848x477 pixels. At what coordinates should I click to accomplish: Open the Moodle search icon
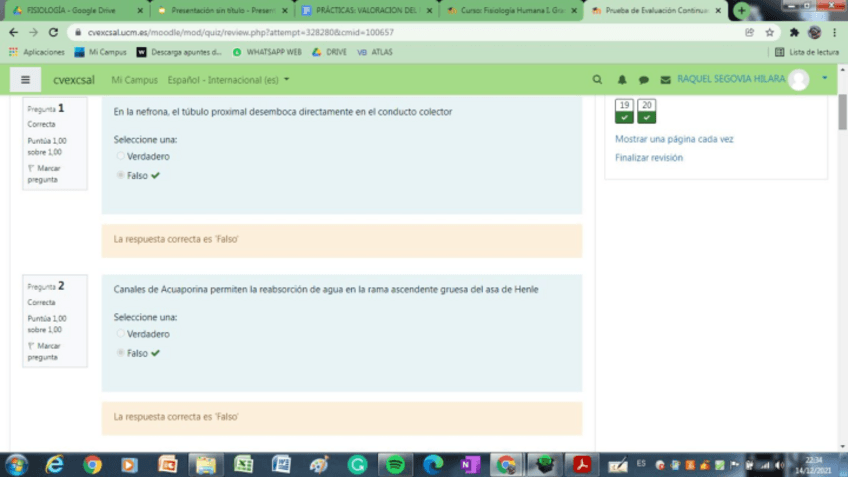(x=597, y=80)
